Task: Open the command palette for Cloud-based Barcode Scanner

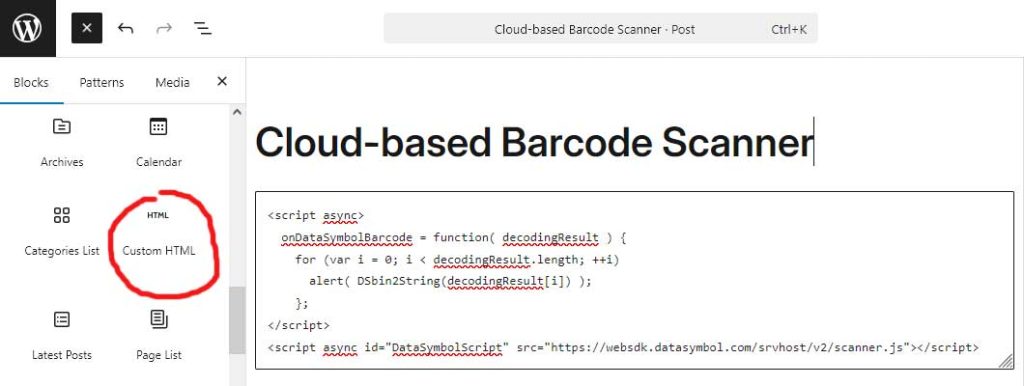Action: 600,29
